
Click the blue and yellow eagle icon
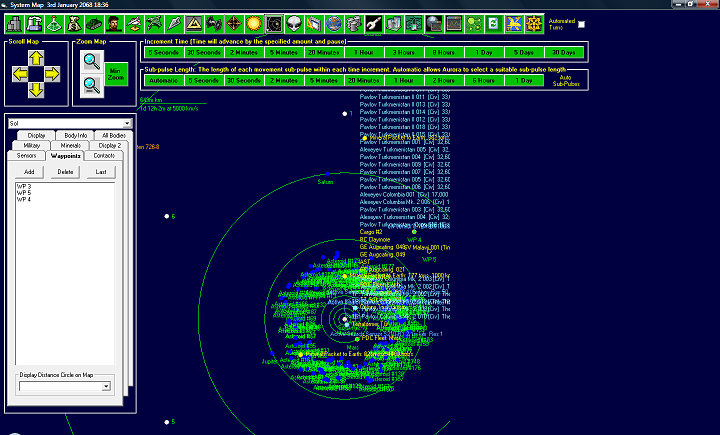(514, 24)
